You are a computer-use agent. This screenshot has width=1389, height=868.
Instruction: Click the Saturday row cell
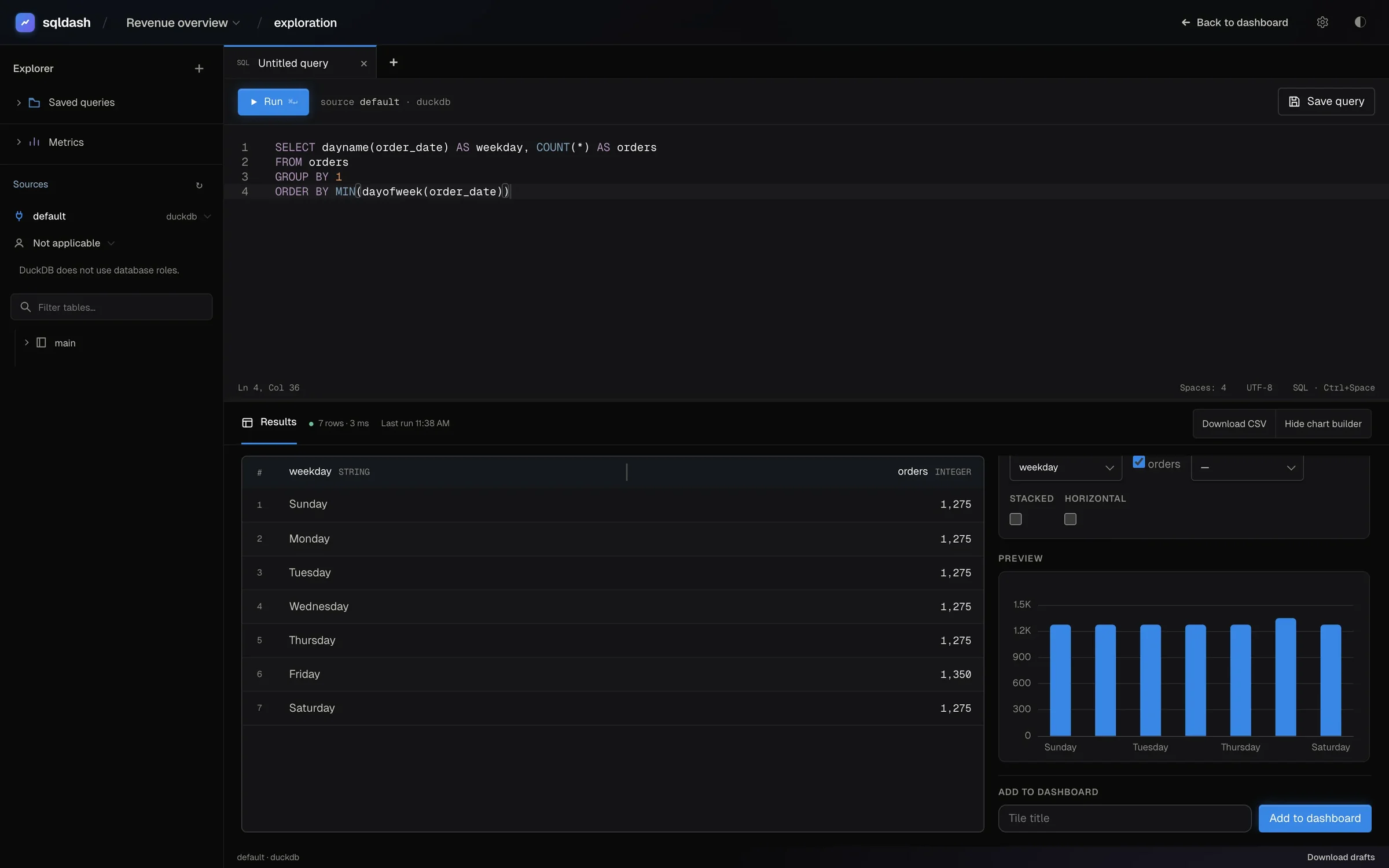tap(312, 708)
